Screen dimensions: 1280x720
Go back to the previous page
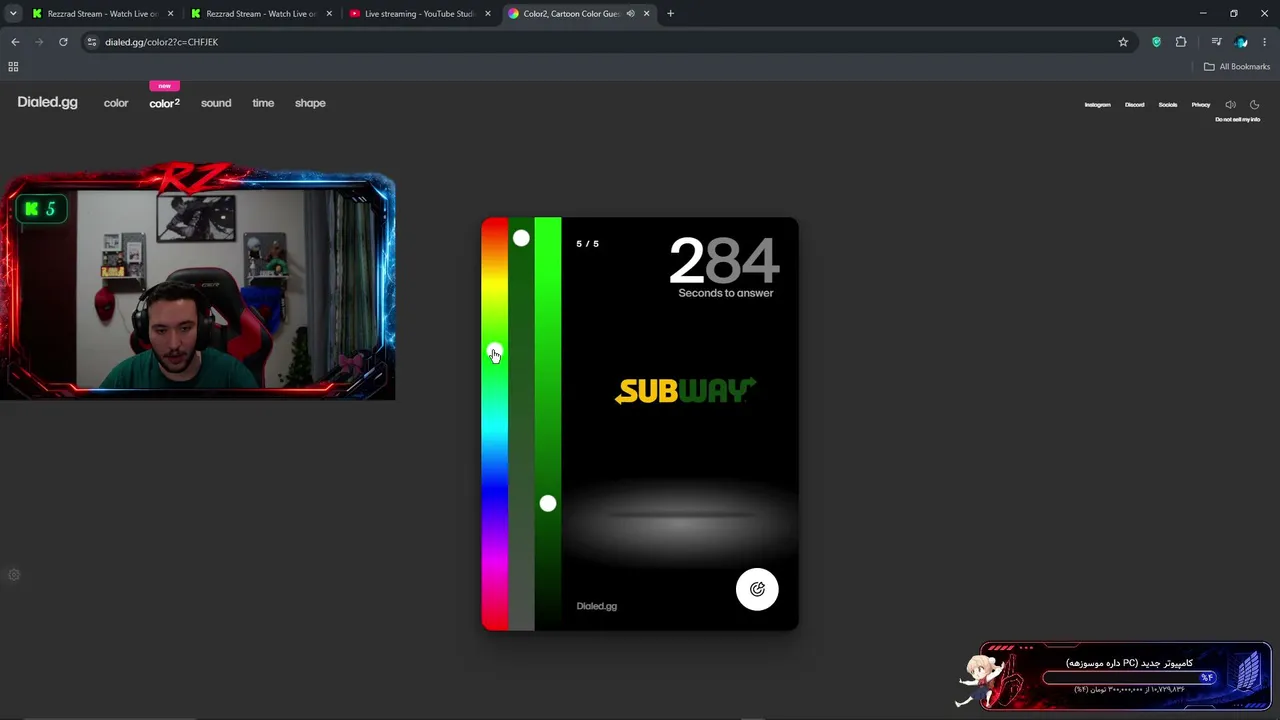(15, 42)
